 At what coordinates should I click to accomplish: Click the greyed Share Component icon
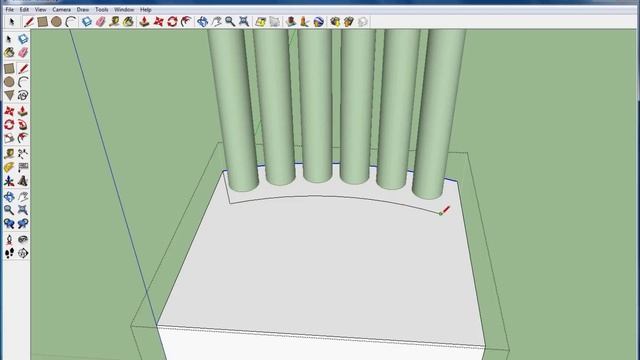coord(362,22)
